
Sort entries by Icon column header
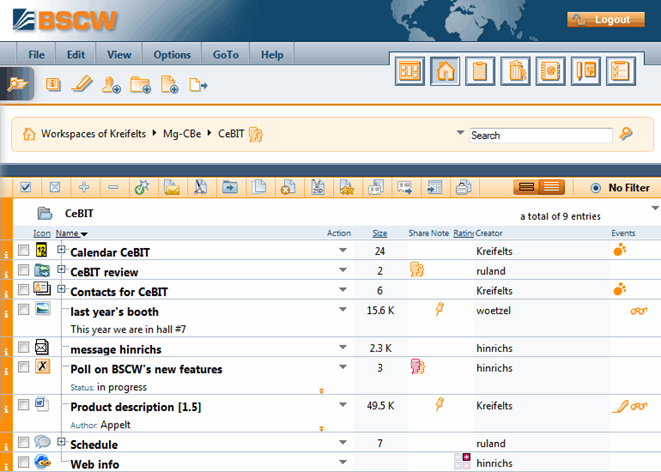(x=42, y=233)
